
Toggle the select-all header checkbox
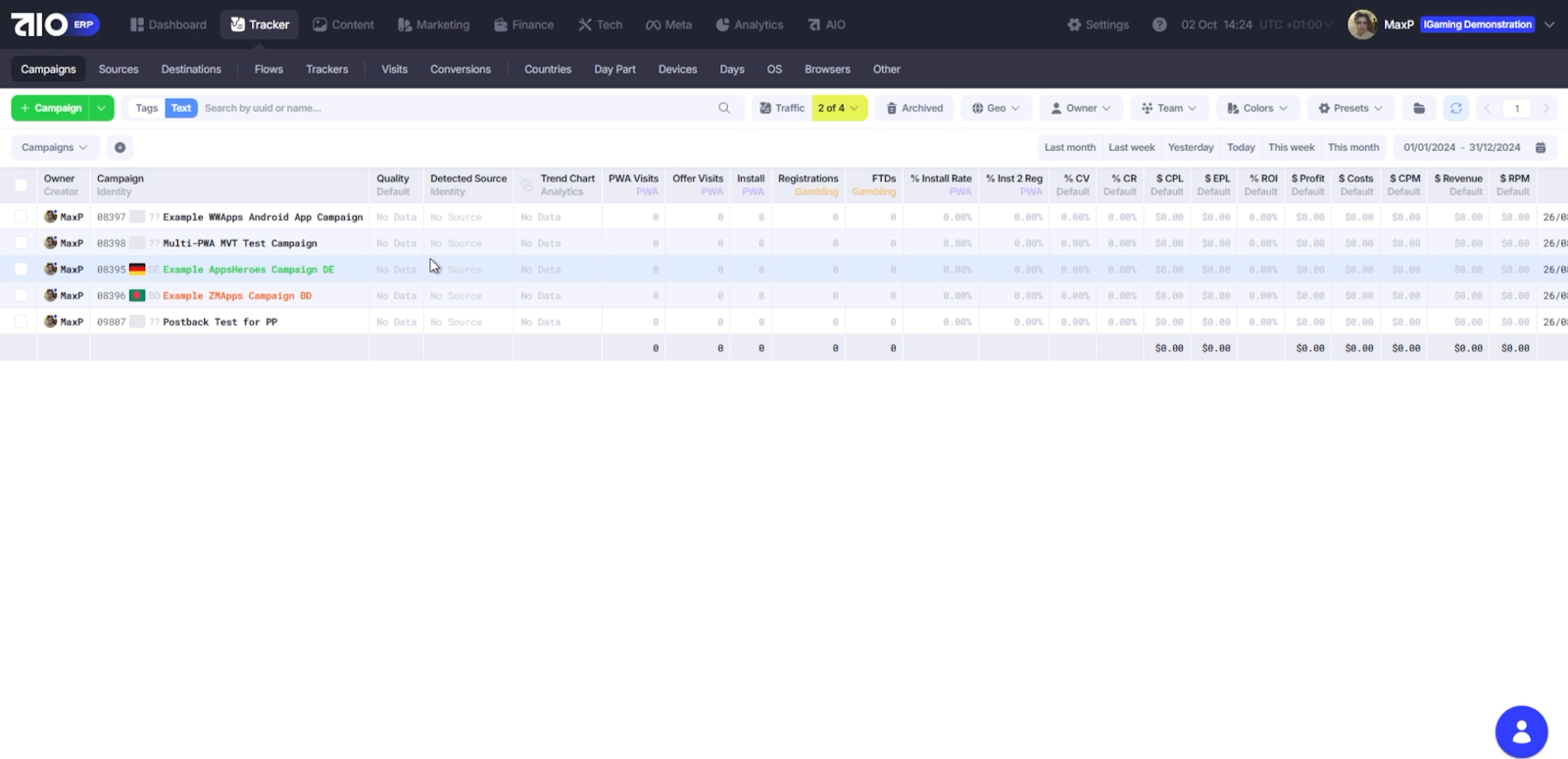point(21,184)
